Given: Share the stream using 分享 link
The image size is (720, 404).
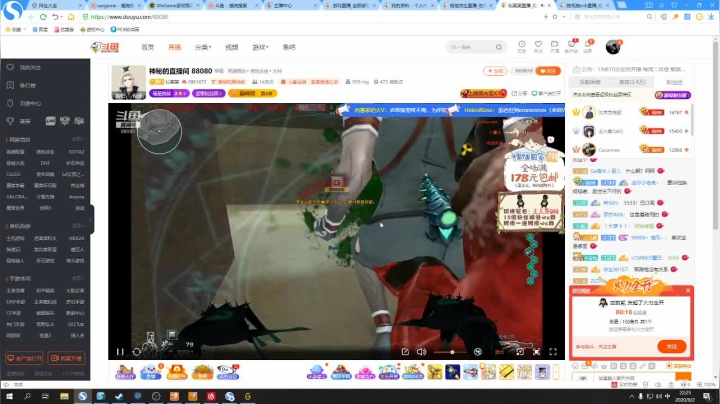Looking at the screenshot, I should tap(519, 93).
